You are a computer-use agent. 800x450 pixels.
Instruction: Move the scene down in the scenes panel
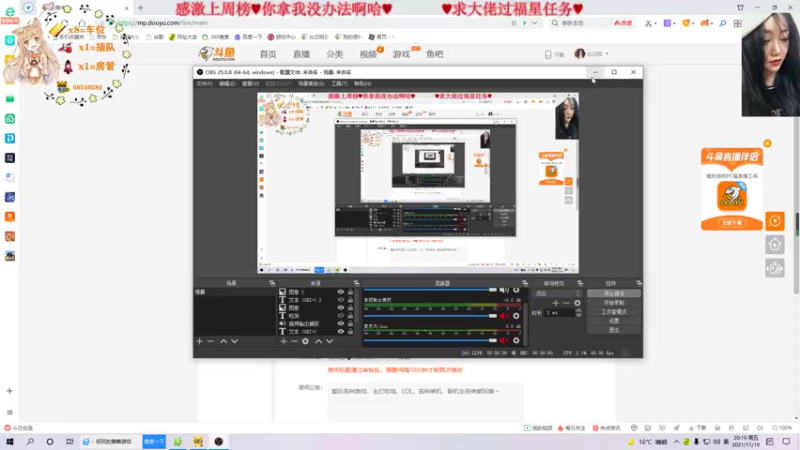pyautogui.click(x=235, y=341)
